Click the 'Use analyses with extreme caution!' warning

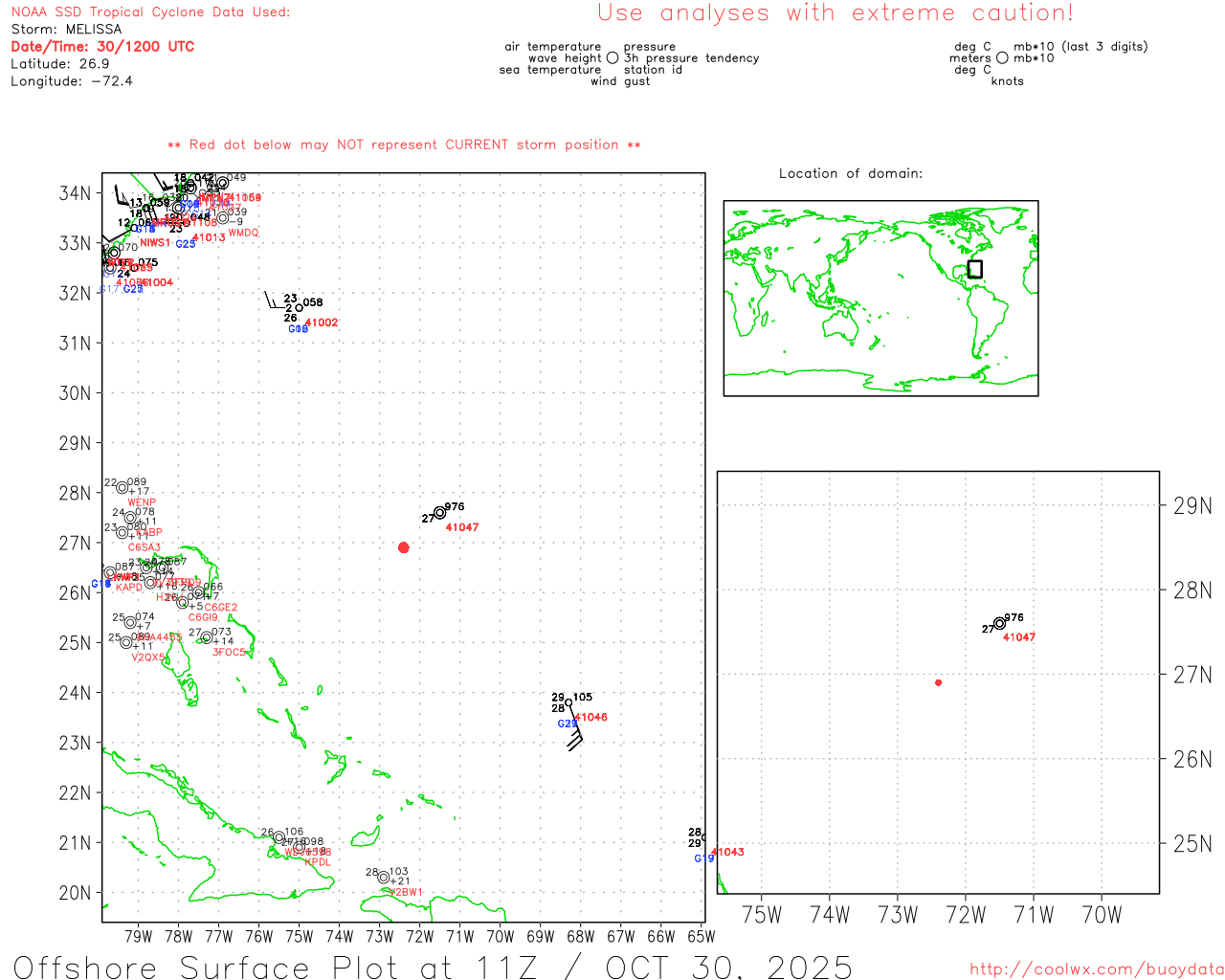point(835,13)
